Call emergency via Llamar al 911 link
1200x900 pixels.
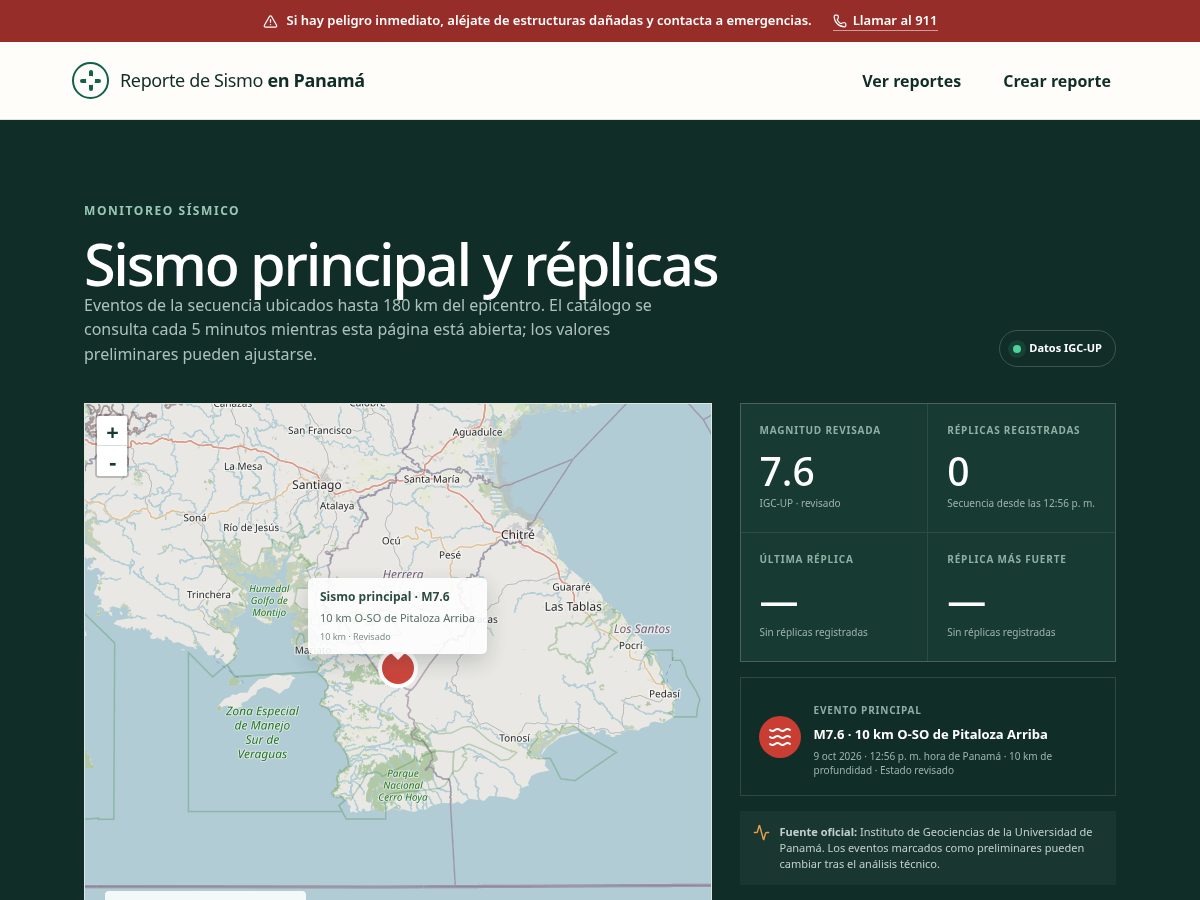885,21
